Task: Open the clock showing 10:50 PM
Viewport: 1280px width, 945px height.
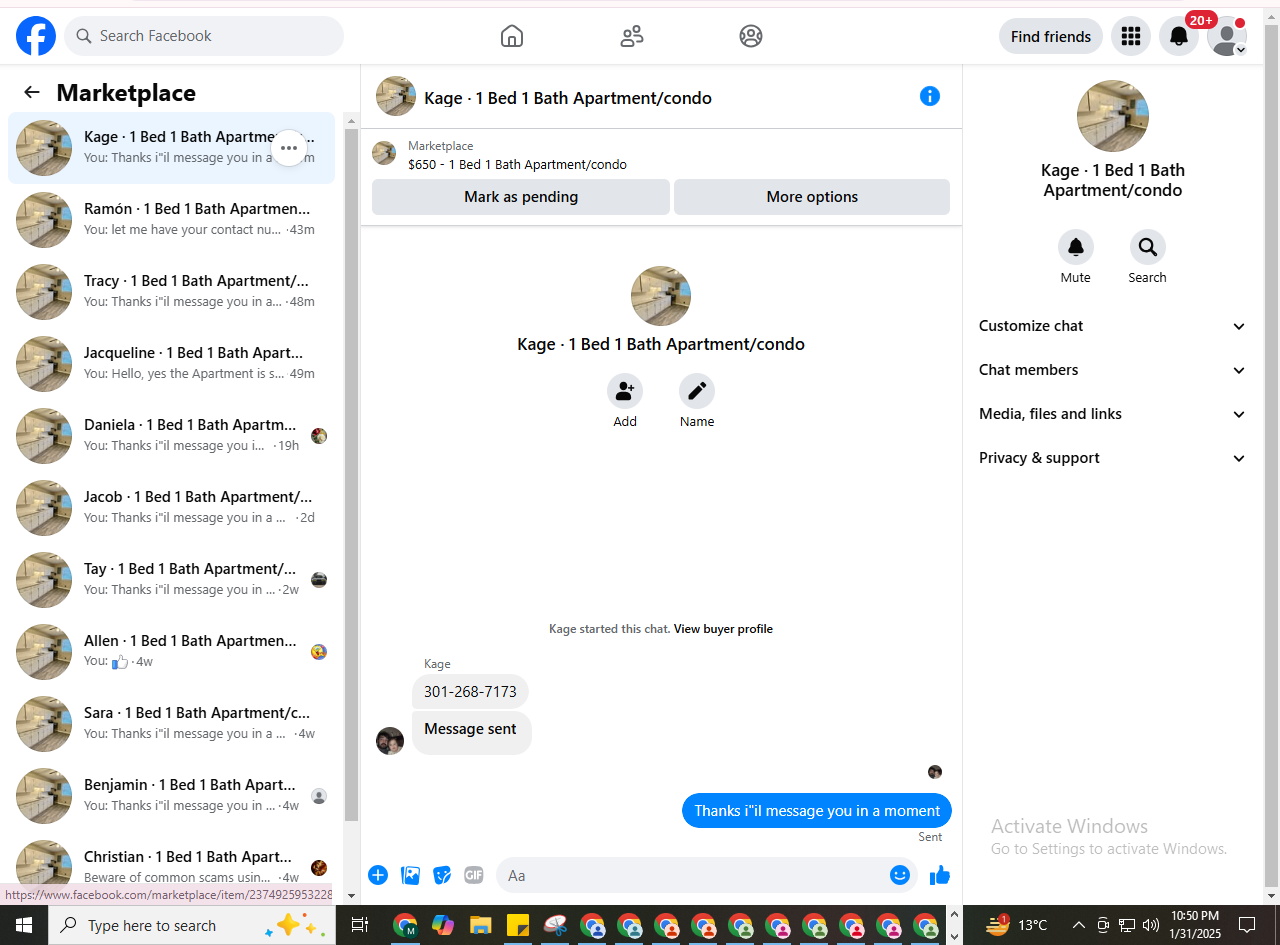Action: (1195, 925)
